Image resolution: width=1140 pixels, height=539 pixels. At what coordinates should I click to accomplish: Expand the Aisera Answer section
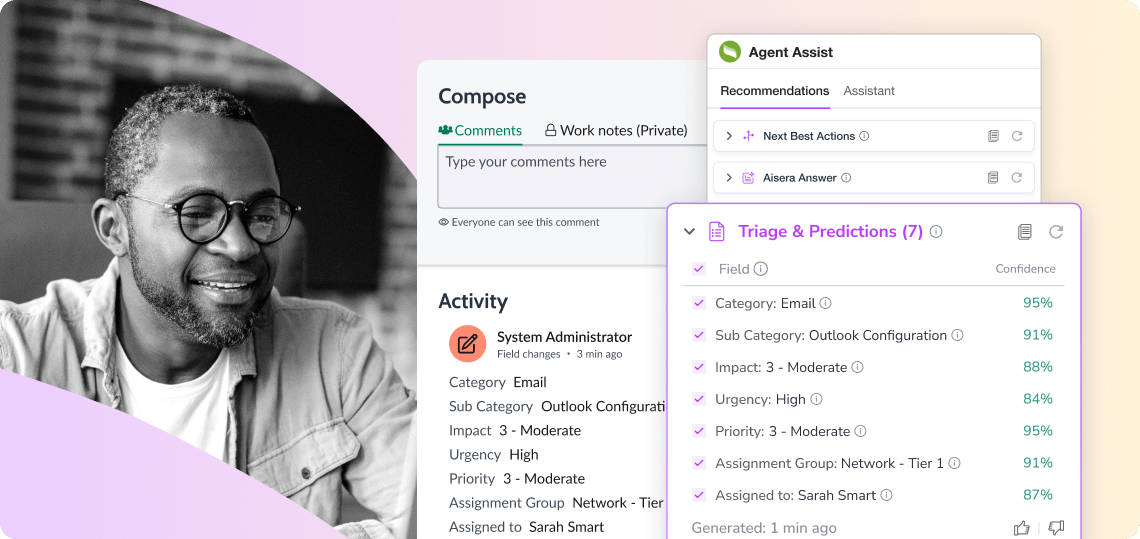click(x=729, y=177)
